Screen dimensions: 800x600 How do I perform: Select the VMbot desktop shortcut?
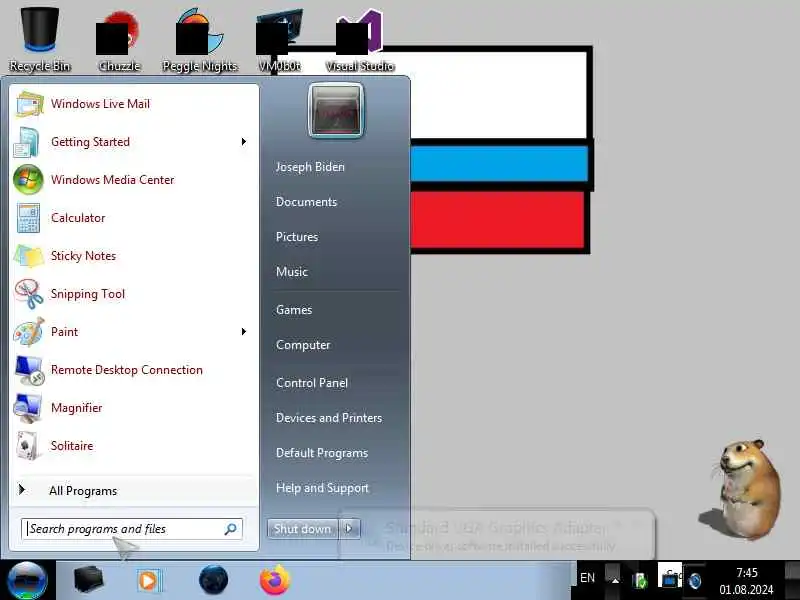279,41
